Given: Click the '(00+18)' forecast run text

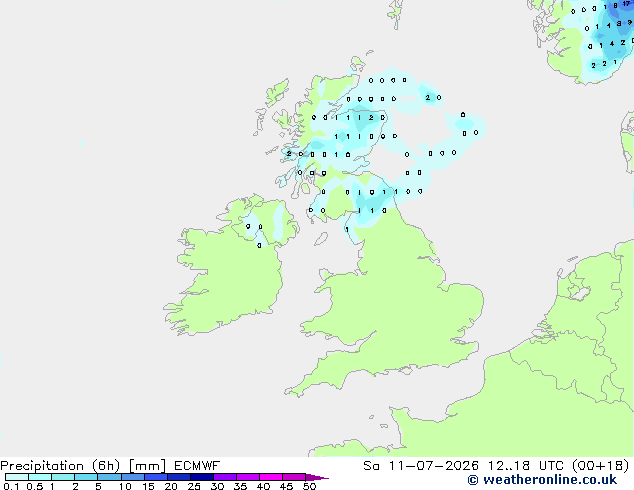Looking at the screenshot, I should click(601, 466).
